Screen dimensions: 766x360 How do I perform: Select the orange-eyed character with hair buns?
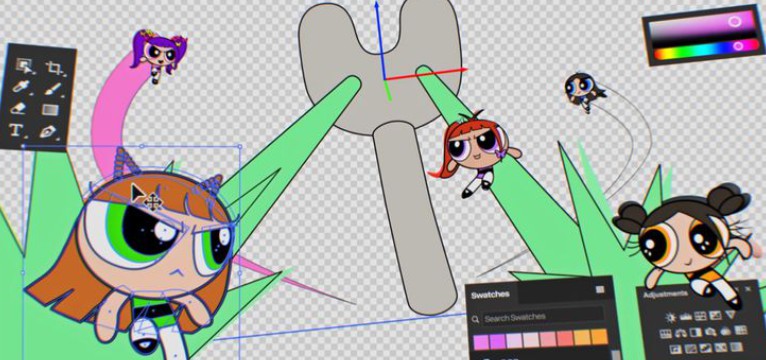686,243
